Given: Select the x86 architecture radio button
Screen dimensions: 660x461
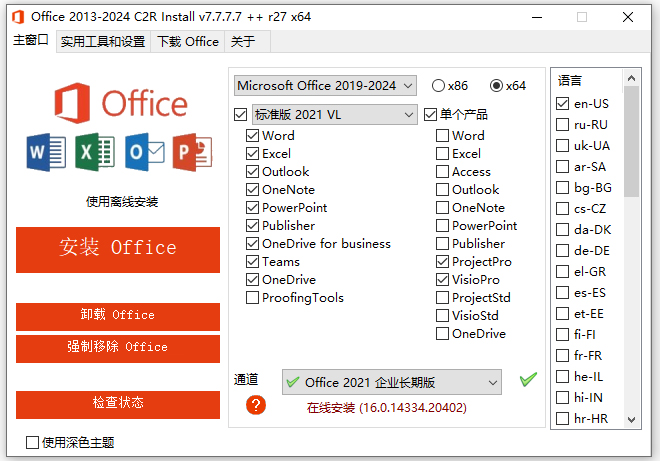Looking at the screenshot, I should point(438,85).
